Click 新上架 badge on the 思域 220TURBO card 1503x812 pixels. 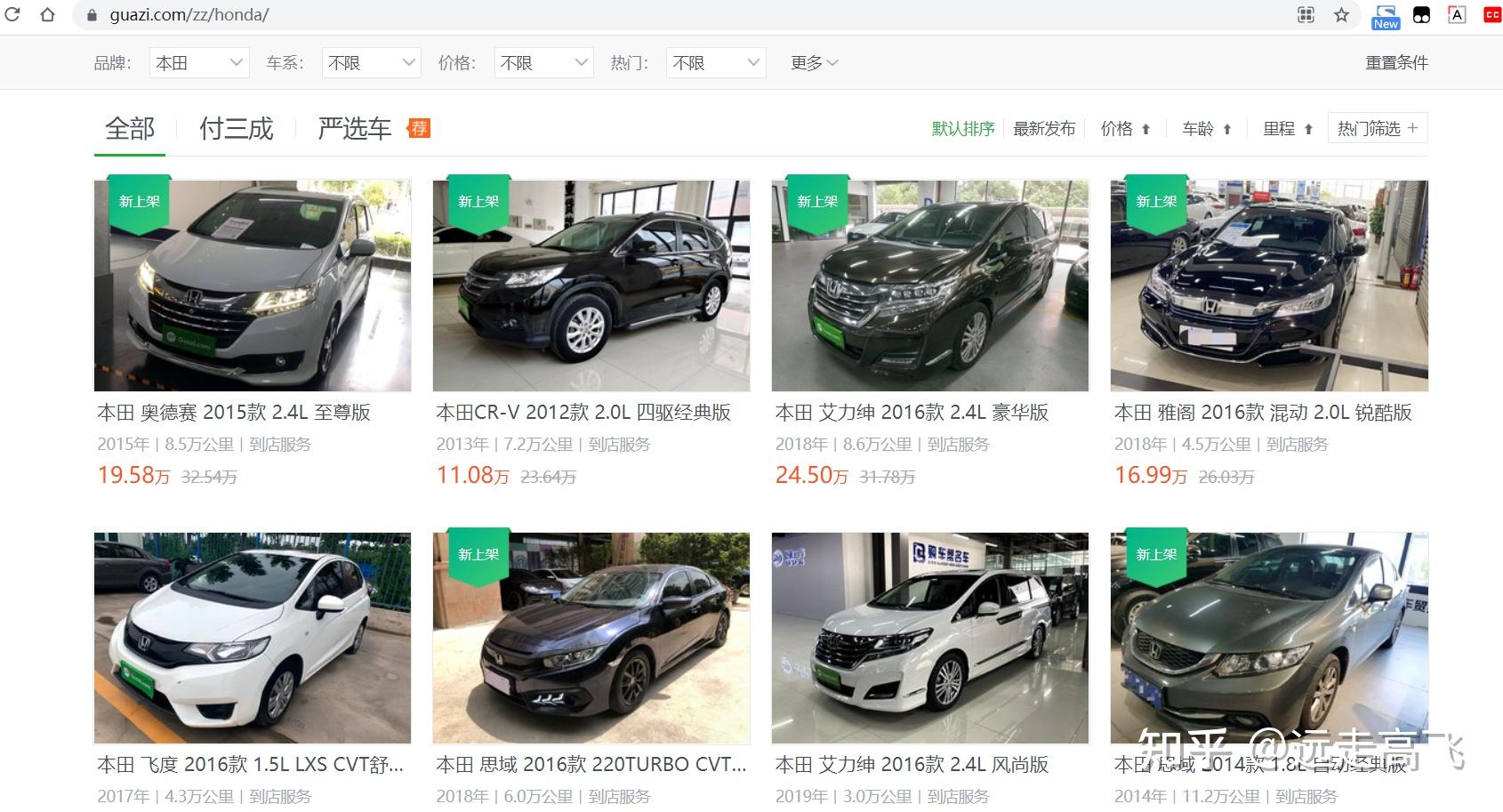[478, 556]
